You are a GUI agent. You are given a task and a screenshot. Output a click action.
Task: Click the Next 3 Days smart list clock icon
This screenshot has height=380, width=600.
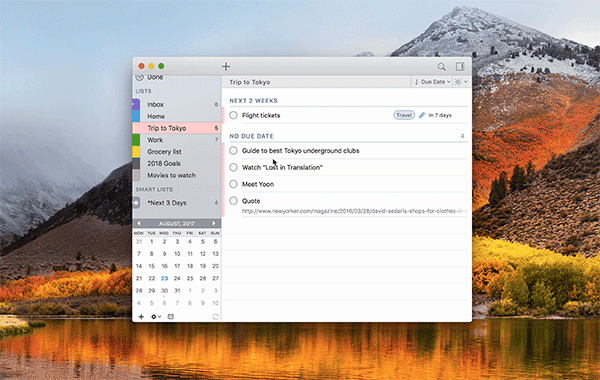[136, 203]
